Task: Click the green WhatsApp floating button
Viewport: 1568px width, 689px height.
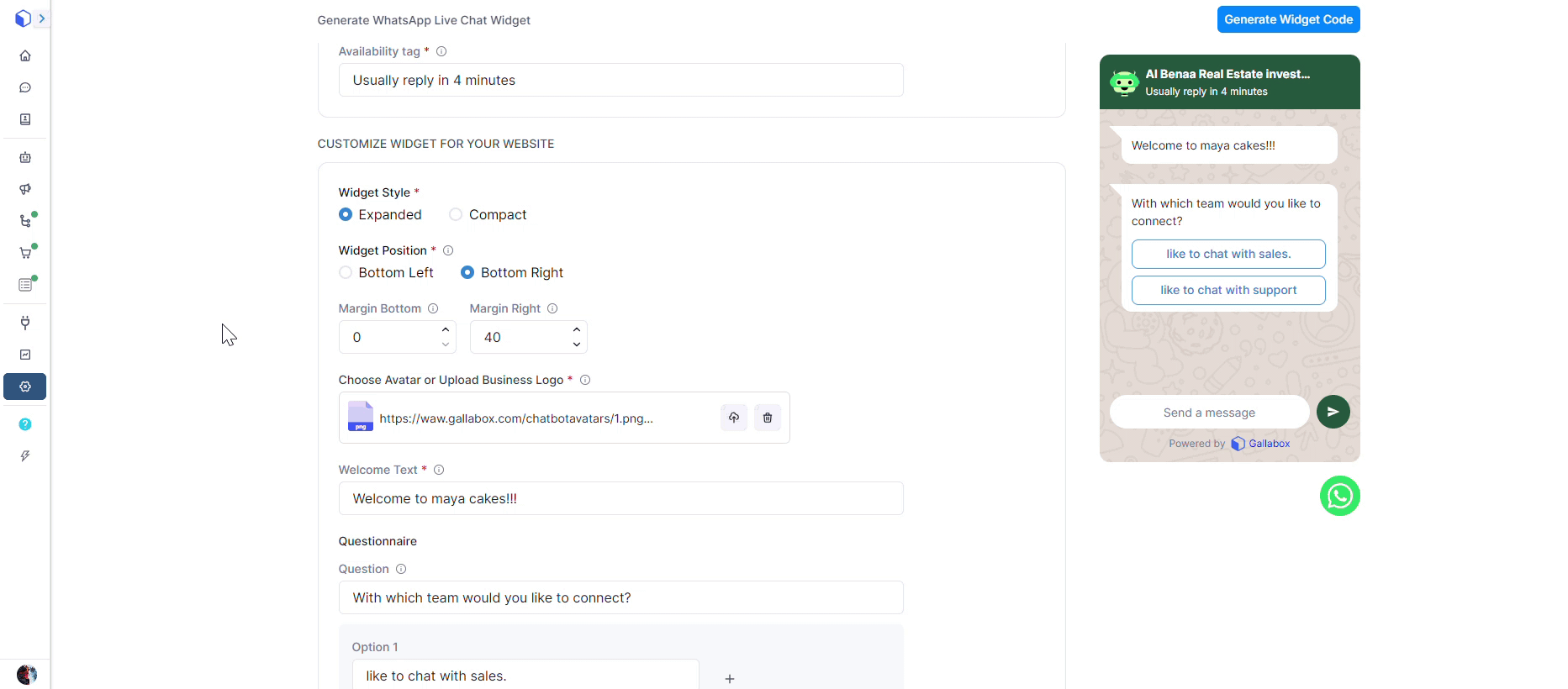Action: pyautogui.click(x=1339, y=496)
